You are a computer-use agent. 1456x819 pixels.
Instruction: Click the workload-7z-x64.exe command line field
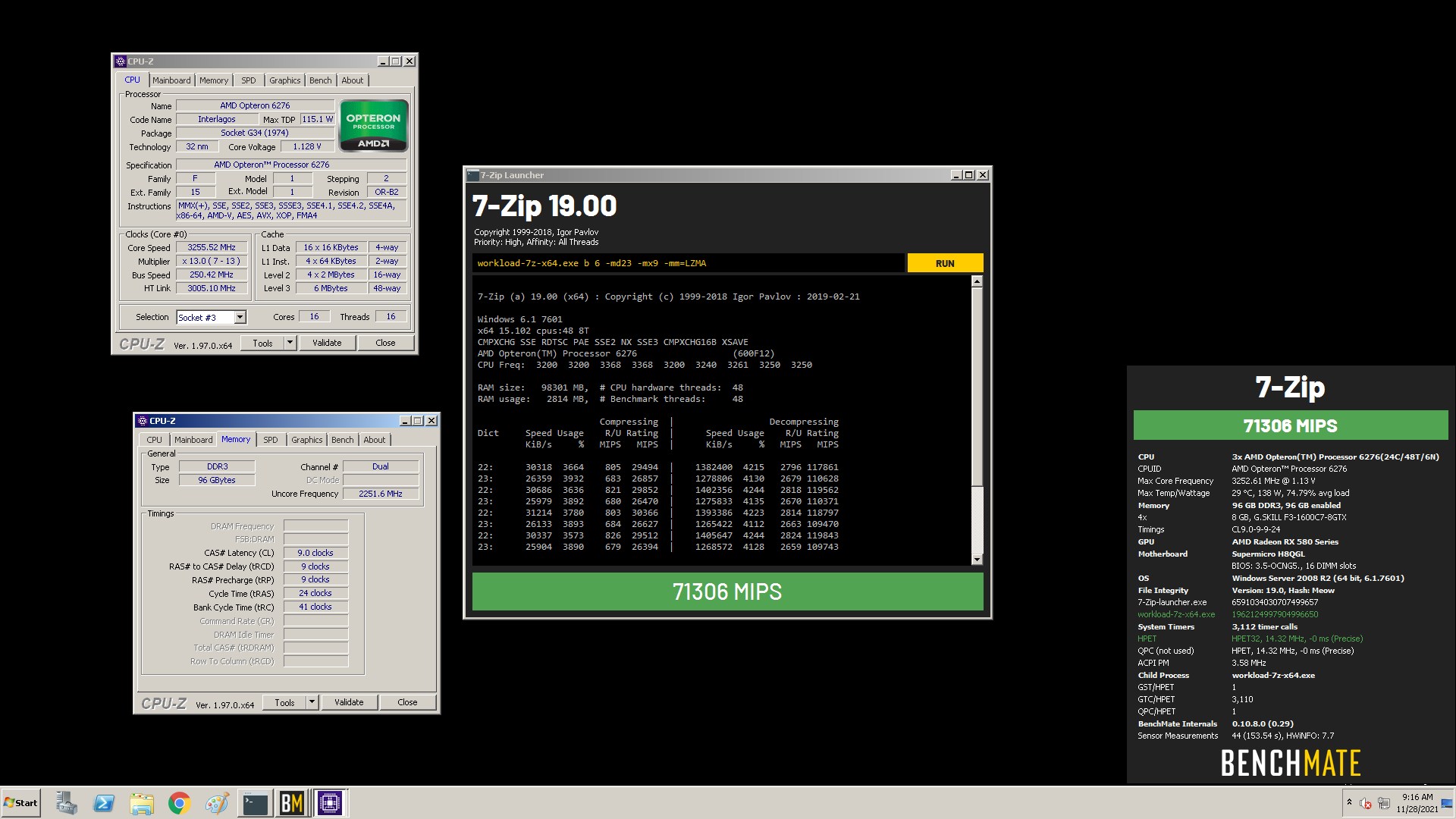[x=688, y=263]
